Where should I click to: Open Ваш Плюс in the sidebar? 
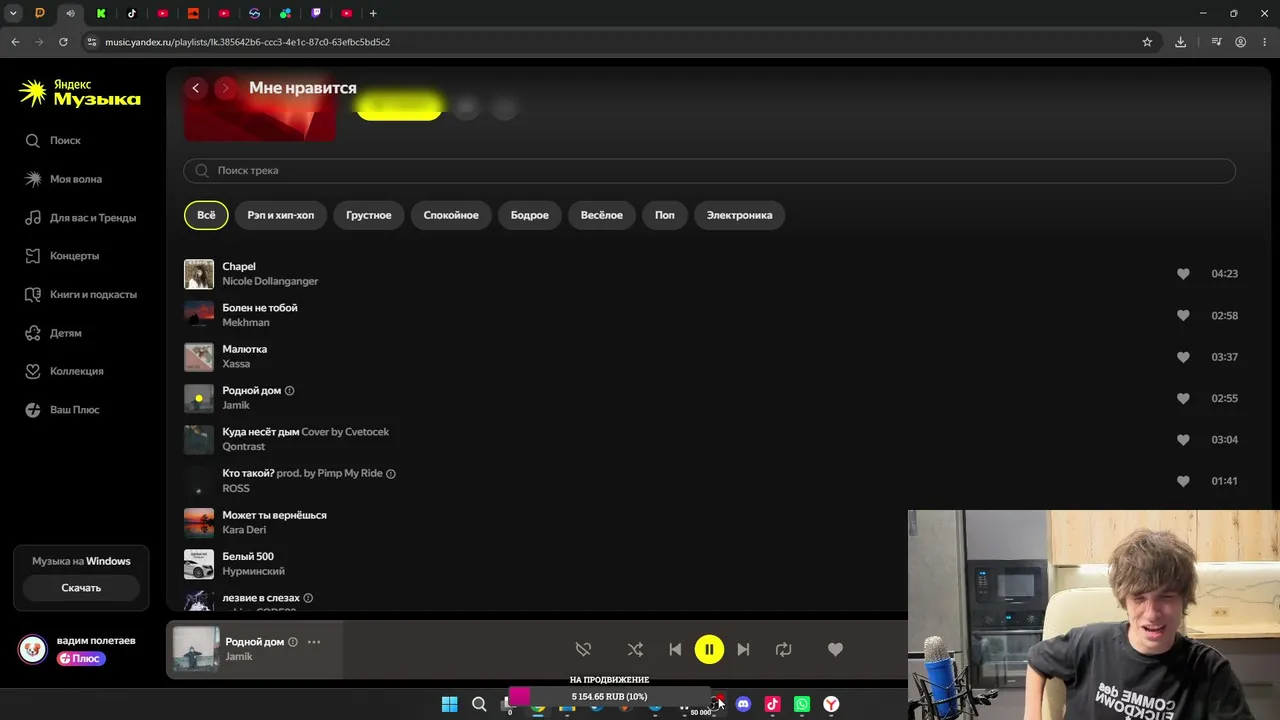pyautogui.click(x=62, y=410)
